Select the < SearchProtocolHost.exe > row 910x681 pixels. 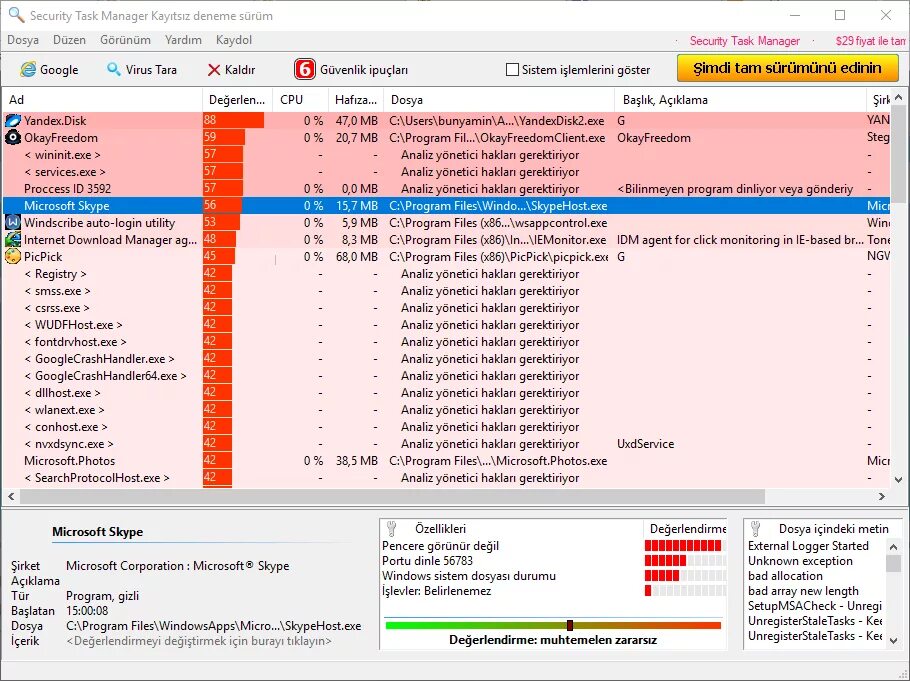446,478
